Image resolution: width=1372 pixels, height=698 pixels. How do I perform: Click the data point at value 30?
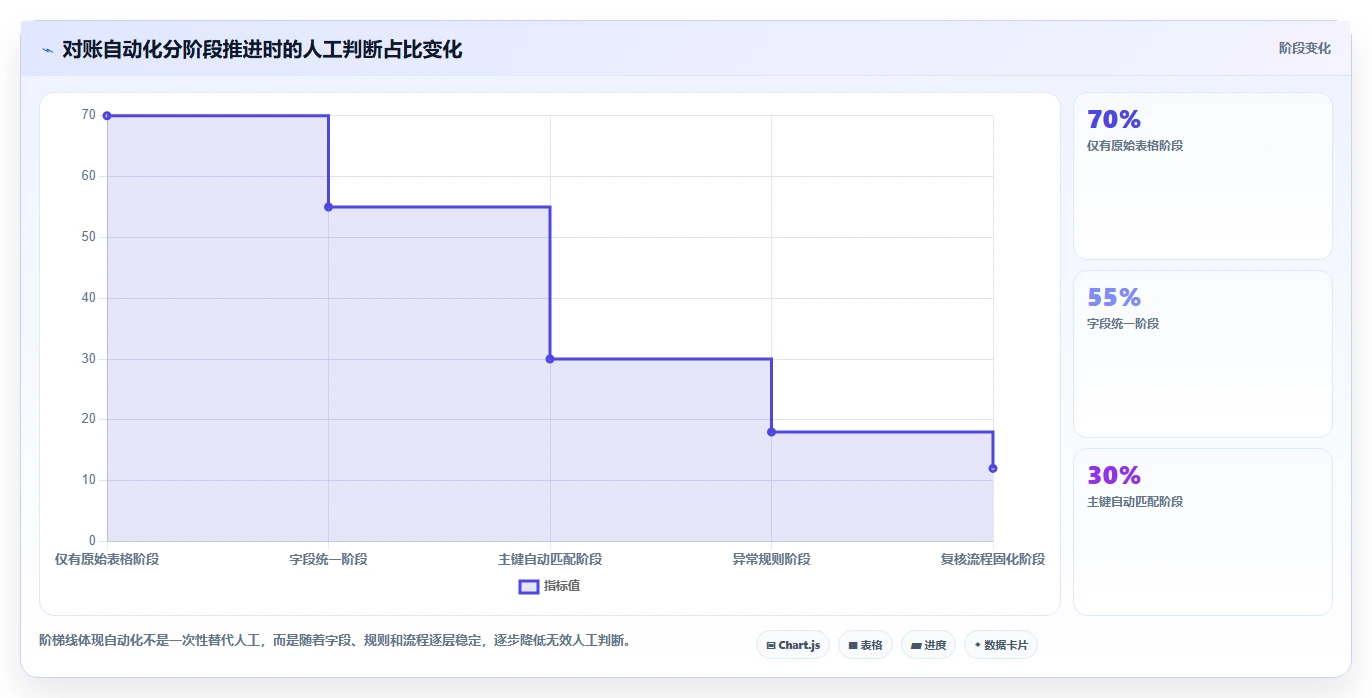(x=550, y=359)
